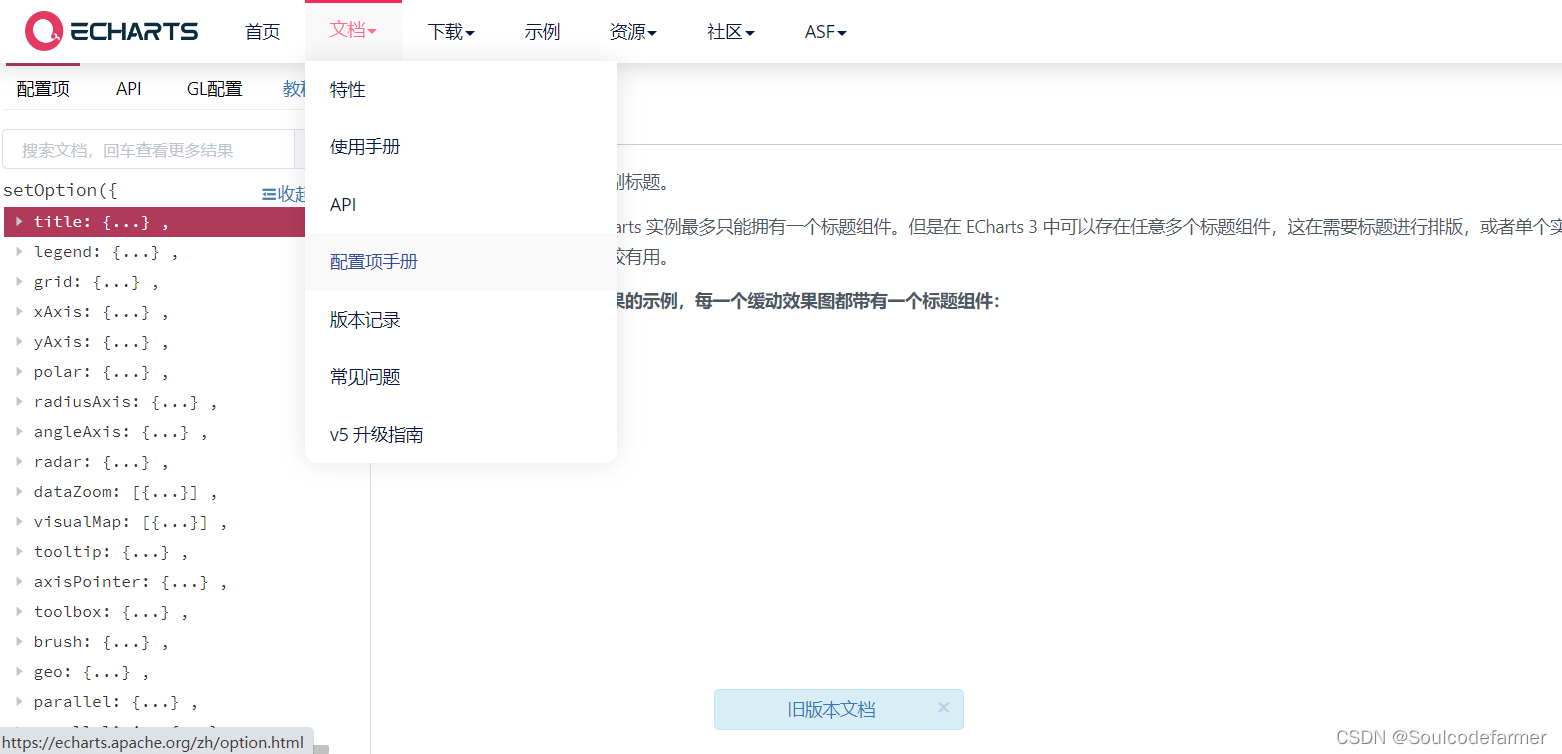This screenshot has width=1562, height=754.
Task: Expand the angleAxis option node
Action: [x=19, y=431]
